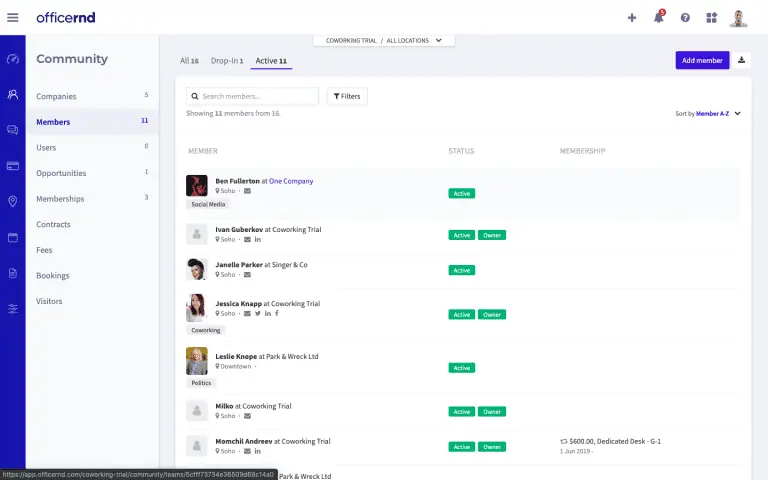The height and width of the screenshot is (480, 768).
Task: Click the apps grid icon
Action: point(711,17)
